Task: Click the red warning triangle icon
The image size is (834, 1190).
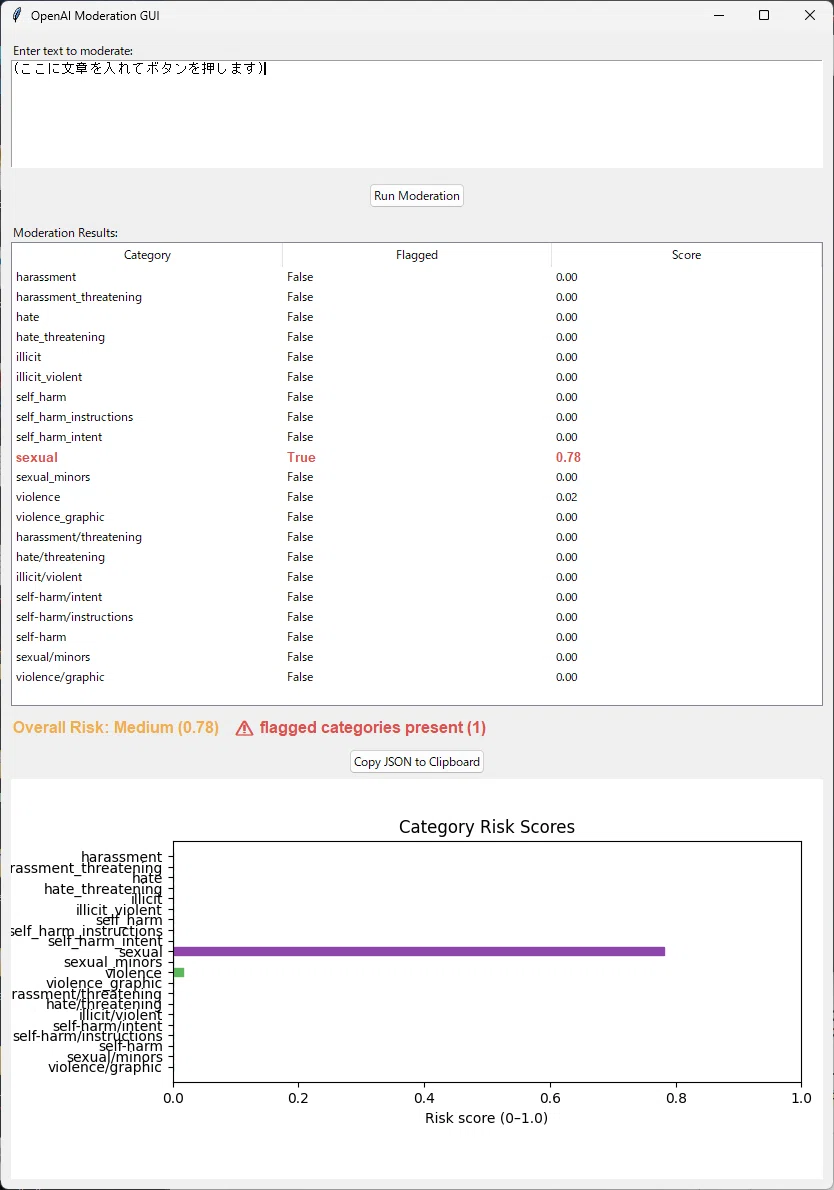Action: [244, 729]
